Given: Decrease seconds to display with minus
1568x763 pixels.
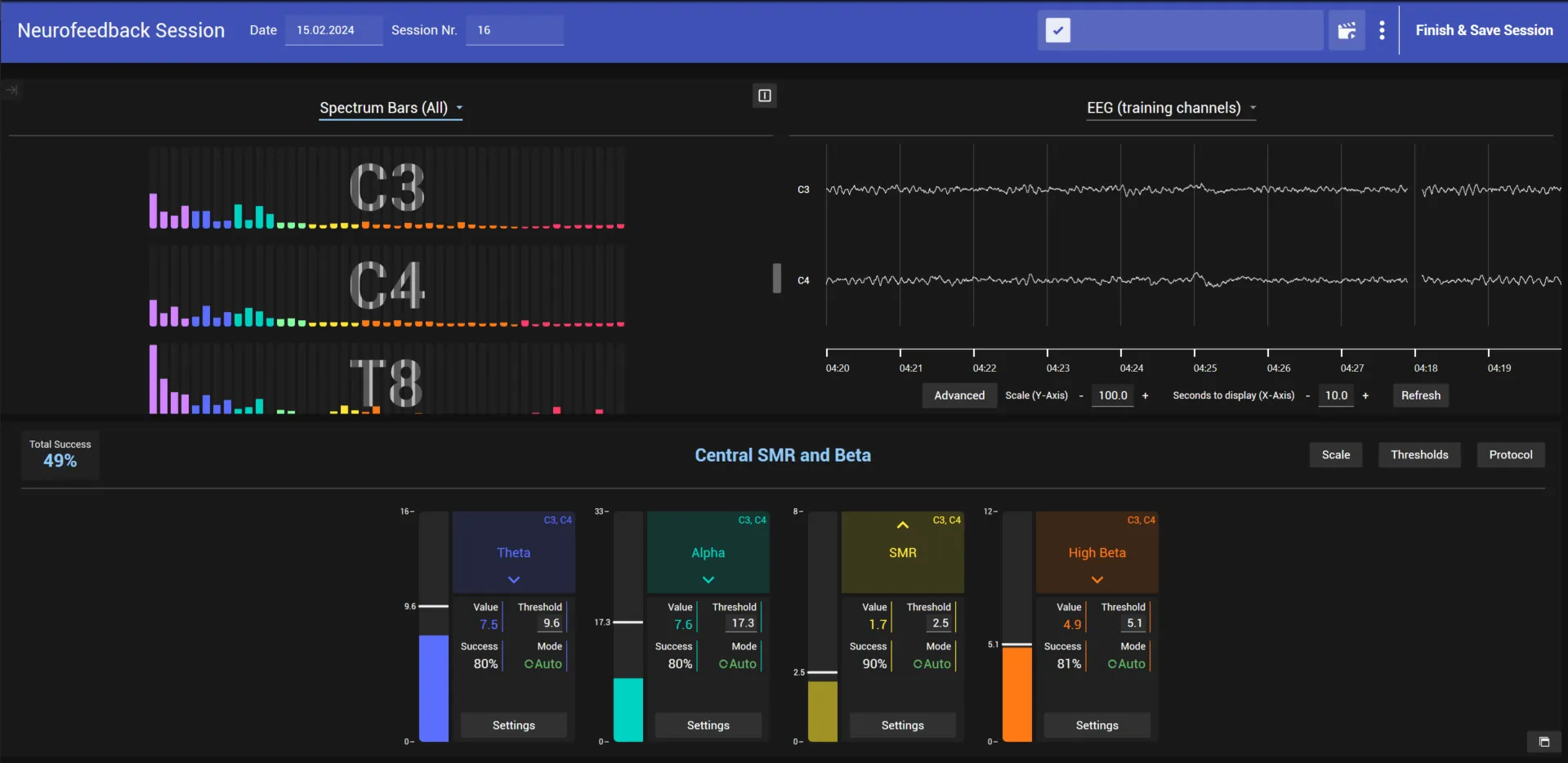Looking at the screenshot, I should tap(1307, 396).
